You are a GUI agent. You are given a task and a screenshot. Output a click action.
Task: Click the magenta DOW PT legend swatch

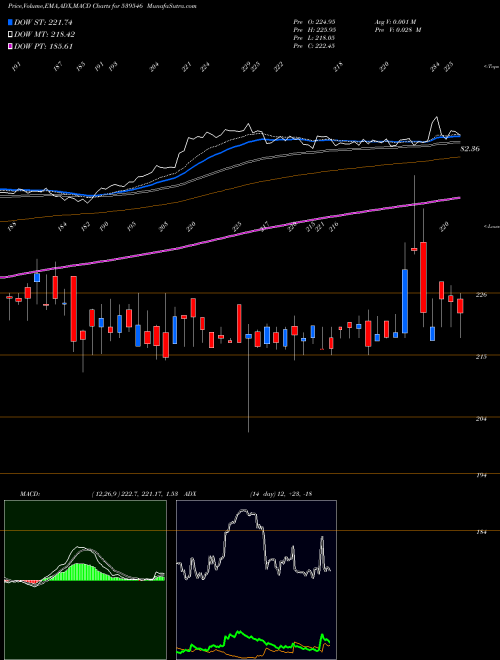[11, 46]
